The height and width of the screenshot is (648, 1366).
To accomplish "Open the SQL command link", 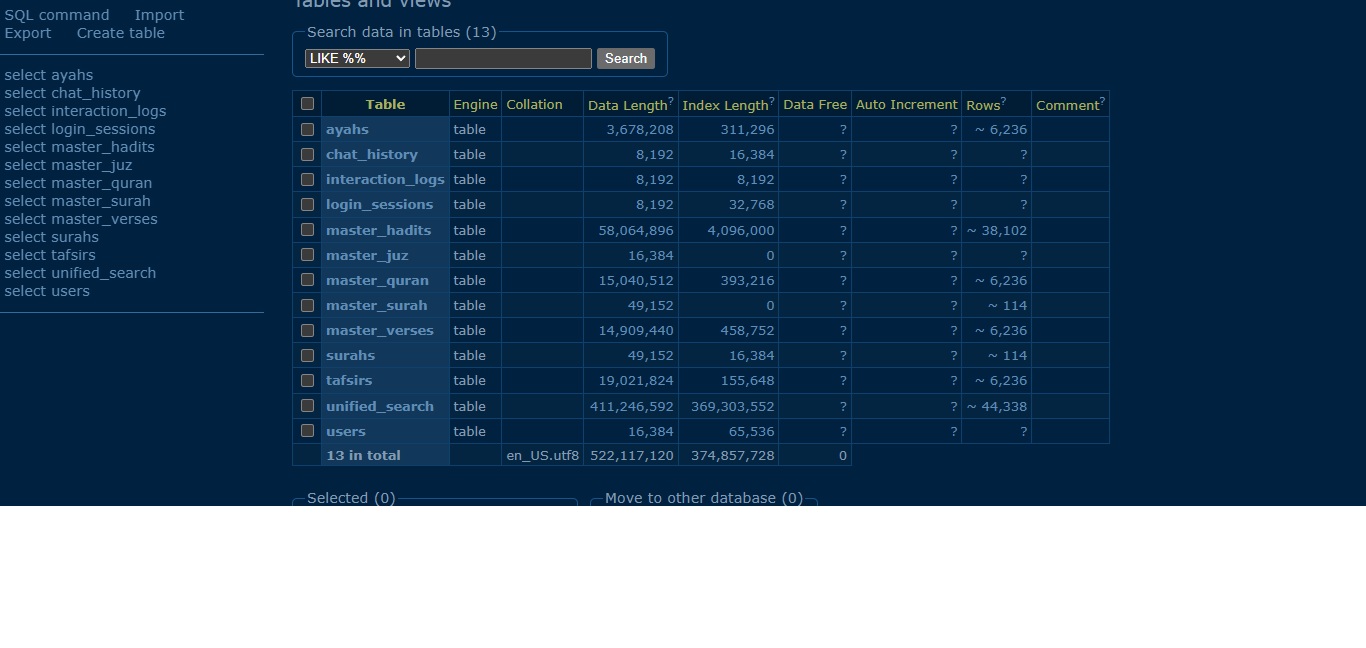I will coord(57,15).
